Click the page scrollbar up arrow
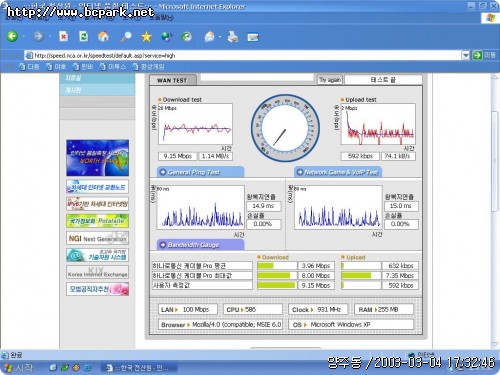Viewport: 500px width, 375px height. pyautogui.click(x=495, y=77)
